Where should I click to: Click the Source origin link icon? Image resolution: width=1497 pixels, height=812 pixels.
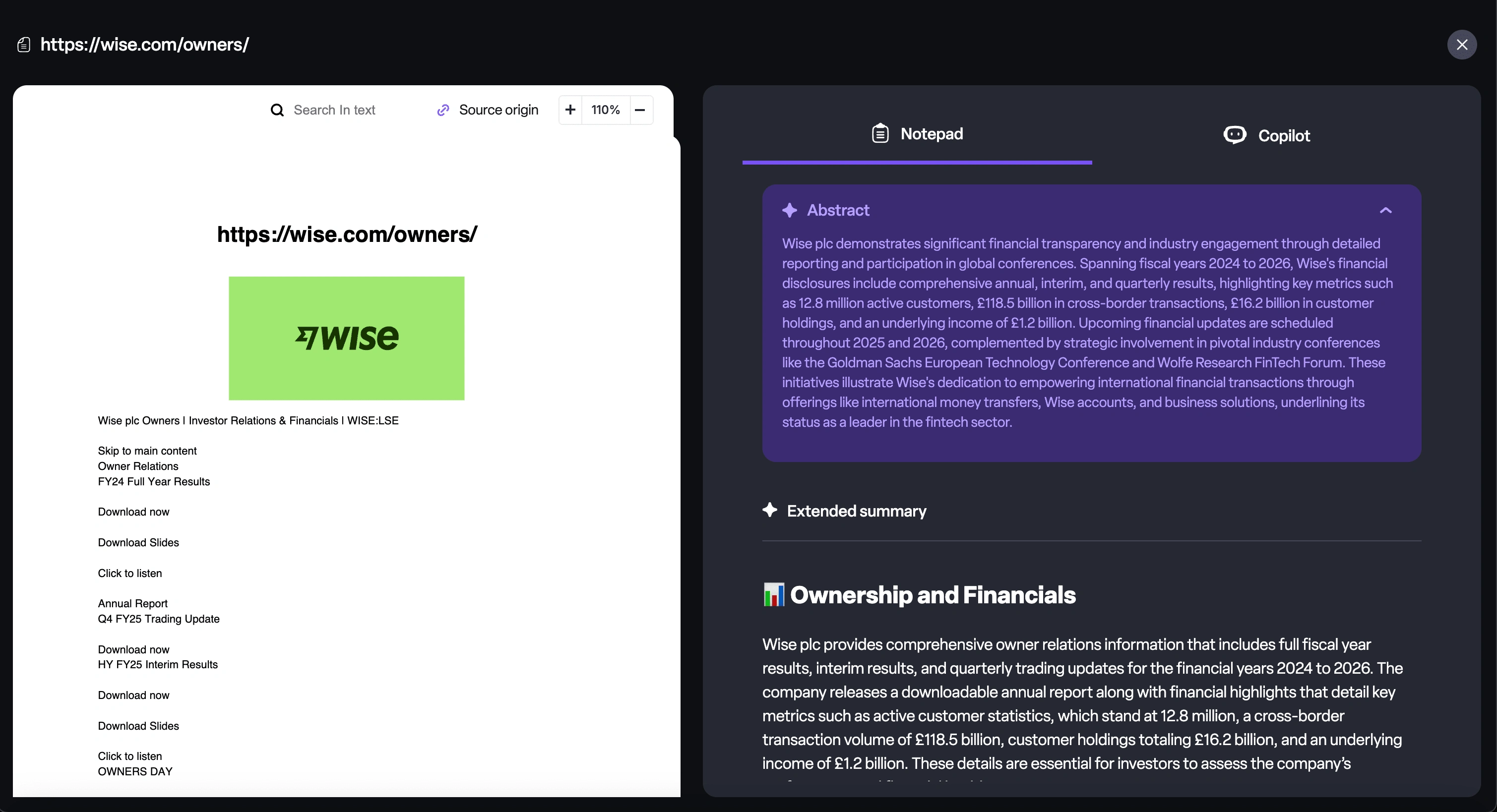(443, 110)
